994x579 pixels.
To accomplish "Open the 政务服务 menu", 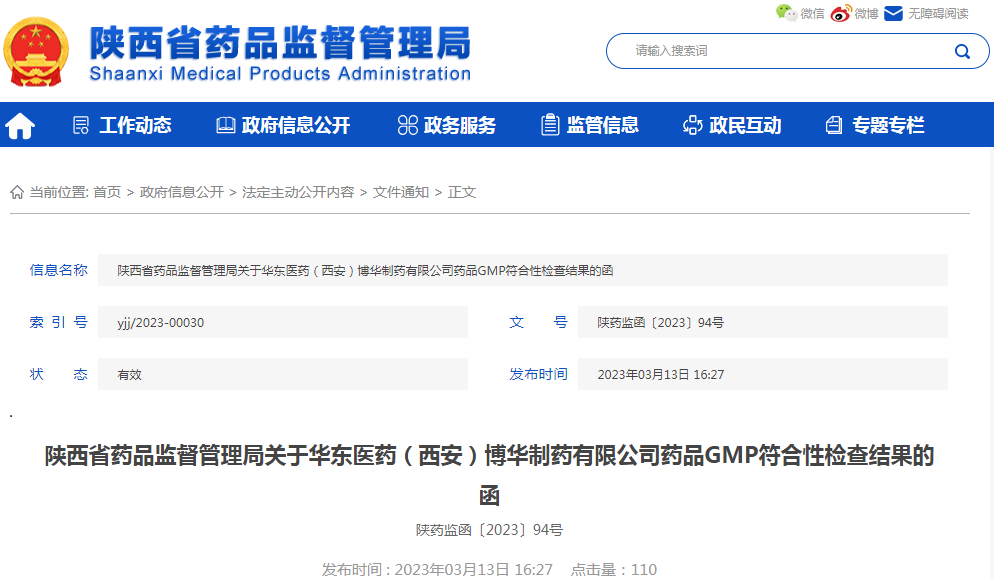I will [460, 125].
